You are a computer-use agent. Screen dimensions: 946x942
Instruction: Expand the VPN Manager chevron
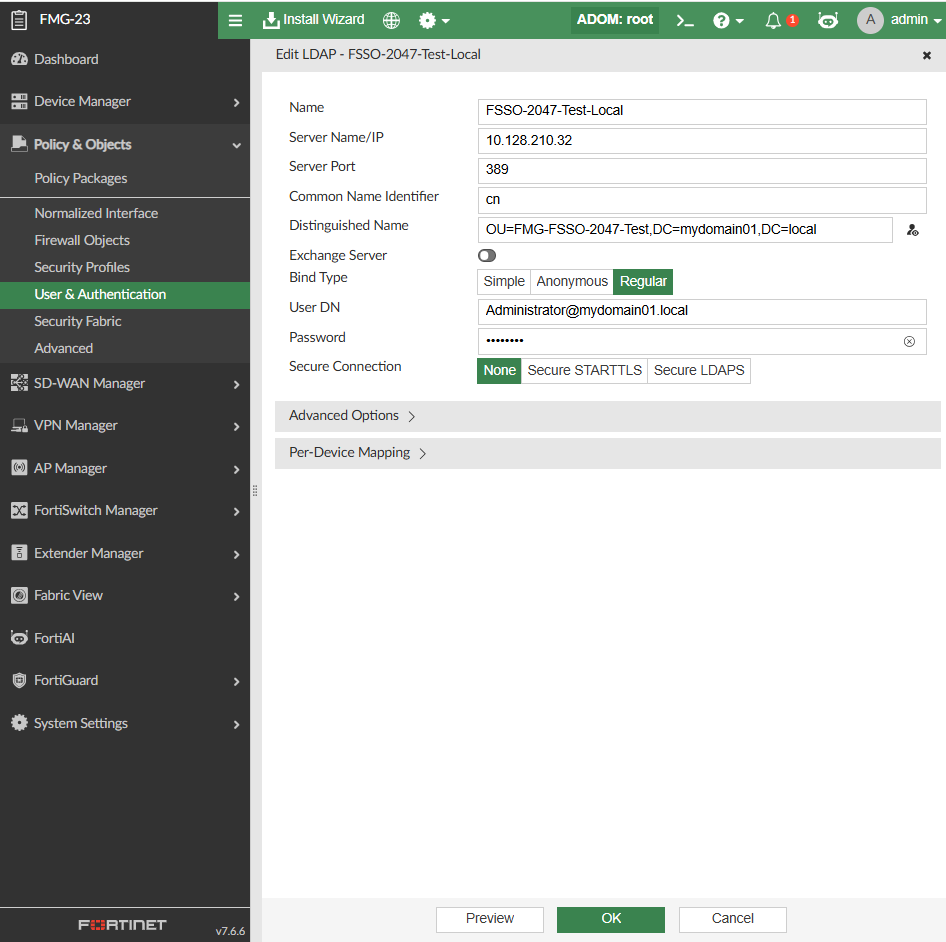236,427
